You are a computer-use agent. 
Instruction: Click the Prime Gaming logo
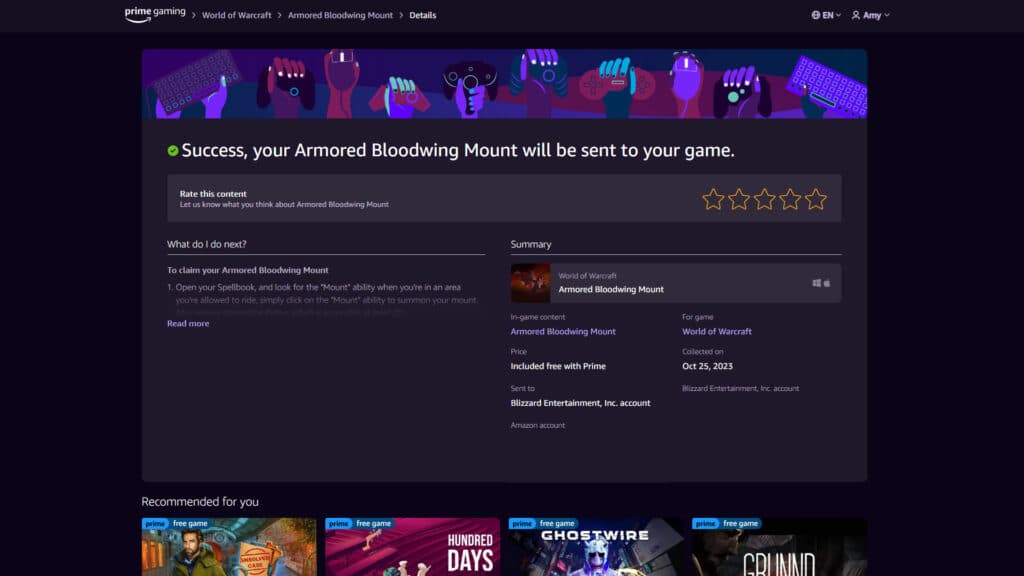155,14
